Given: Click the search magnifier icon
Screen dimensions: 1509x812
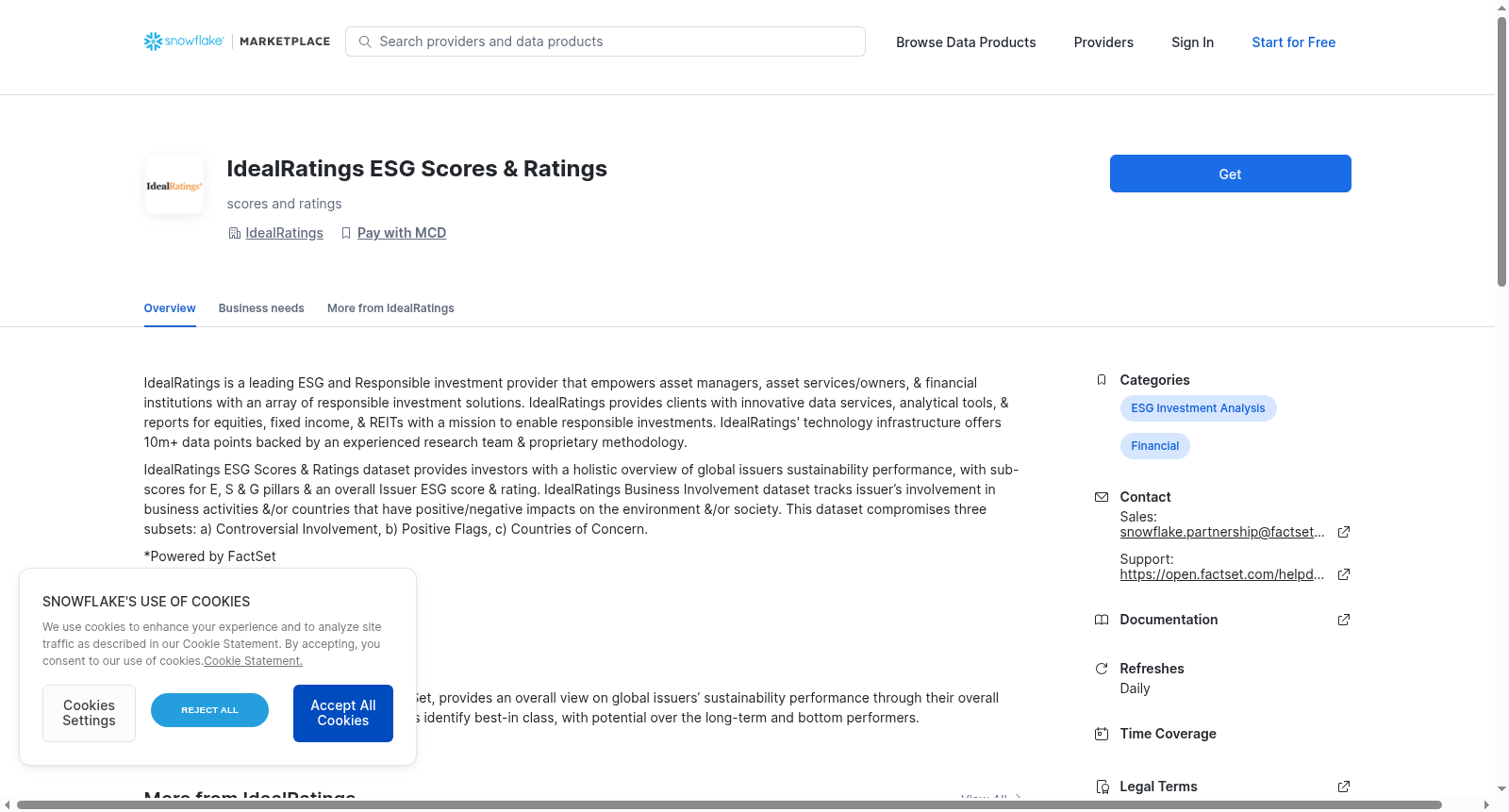Looking at the screenshot, I should point(365,41).
